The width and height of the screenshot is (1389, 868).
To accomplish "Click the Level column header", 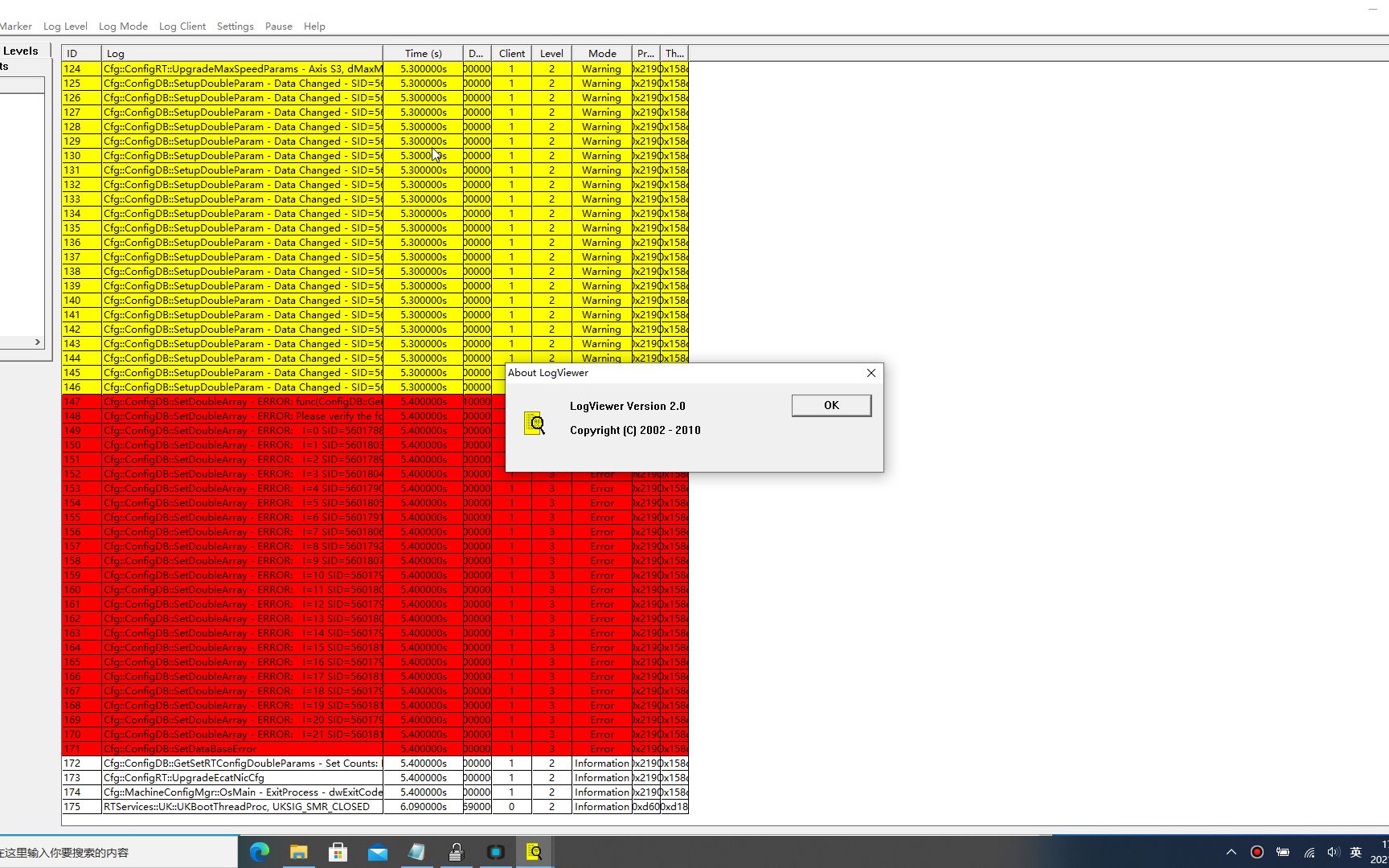I will 551,53.
